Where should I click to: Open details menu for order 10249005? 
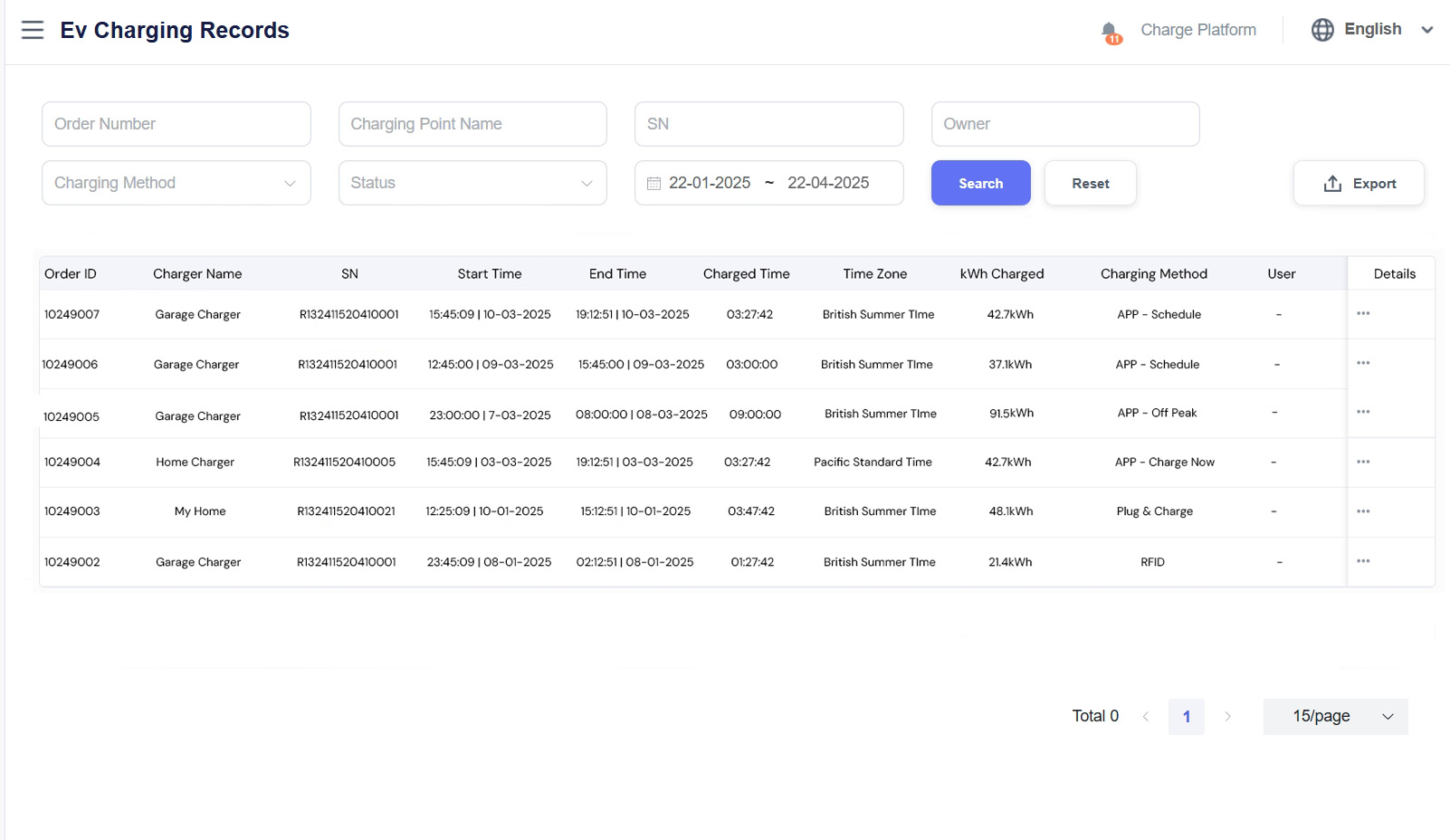(x=1363, y=412)
